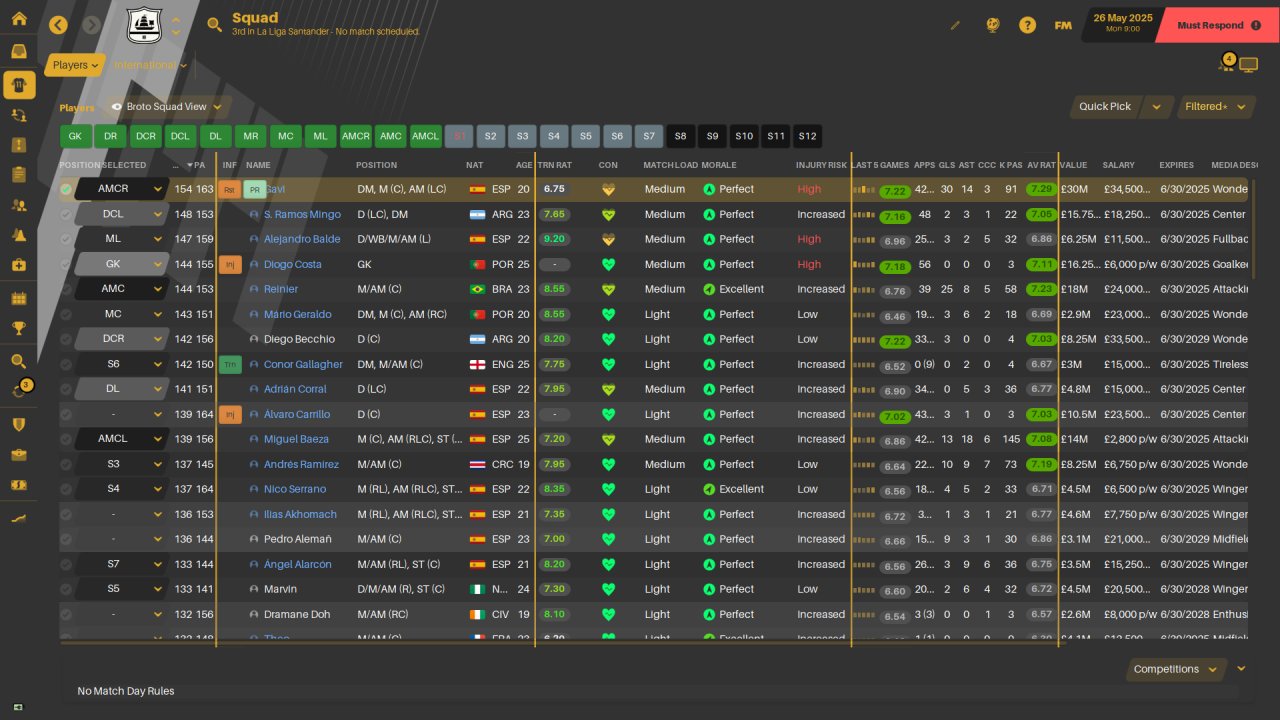1280x720 pixels.
Task: Toggle selection tick for Adrián Corral row
Action: pos(66,389)
